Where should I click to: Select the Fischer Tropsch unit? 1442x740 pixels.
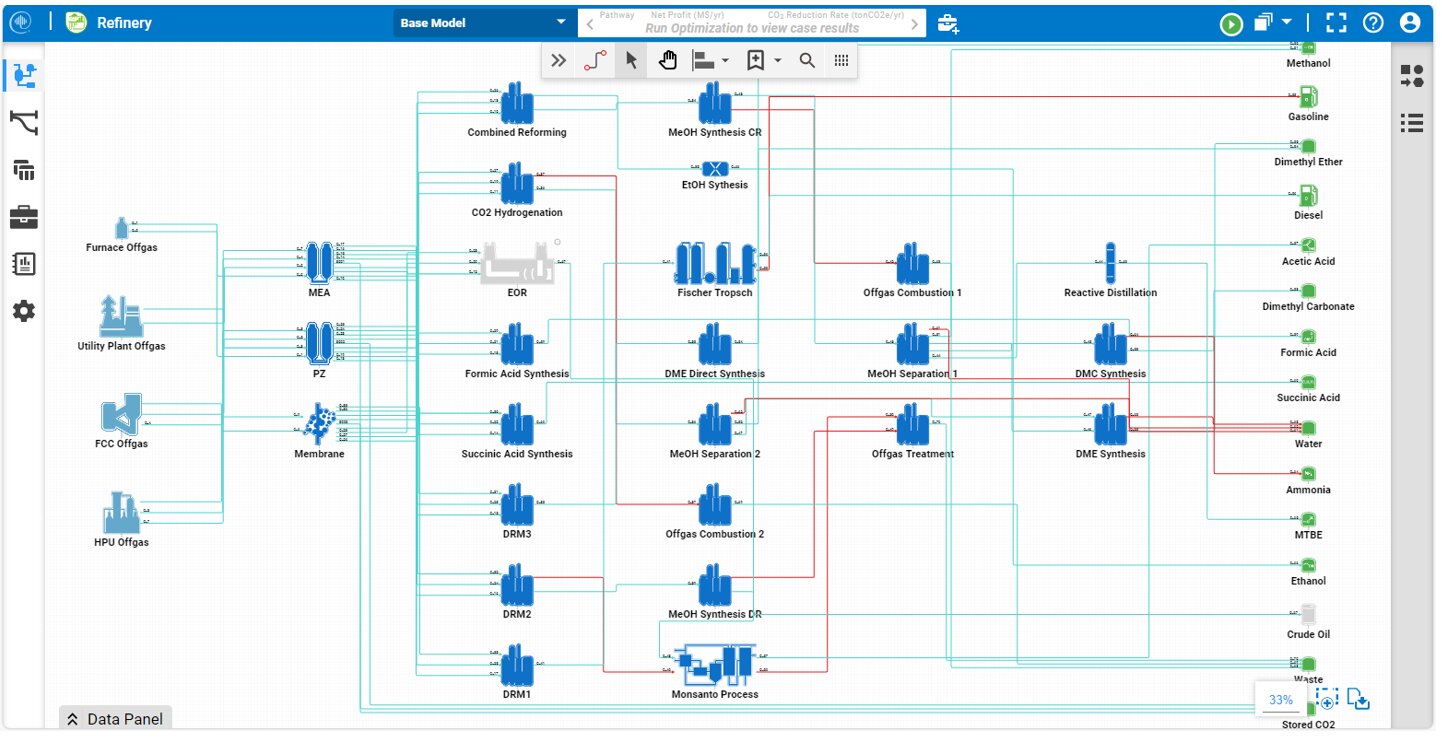click(x=714, y=264)
